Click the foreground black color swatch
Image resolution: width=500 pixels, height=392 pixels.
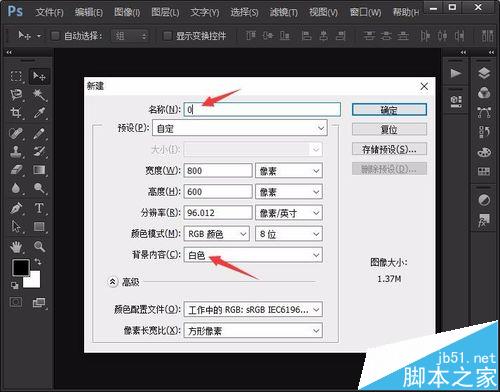pos(21,268)
